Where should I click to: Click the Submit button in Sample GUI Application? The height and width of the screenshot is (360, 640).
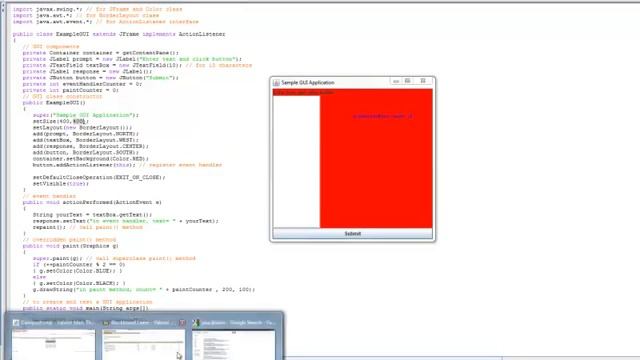click(353, 233)
